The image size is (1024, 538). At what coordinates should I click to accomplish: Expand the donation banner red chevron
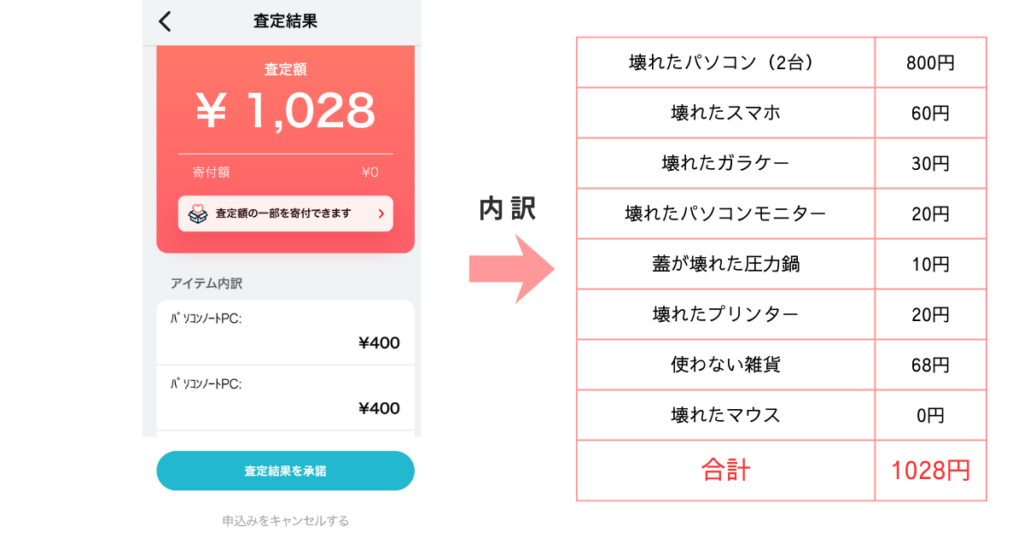point(381,214)
